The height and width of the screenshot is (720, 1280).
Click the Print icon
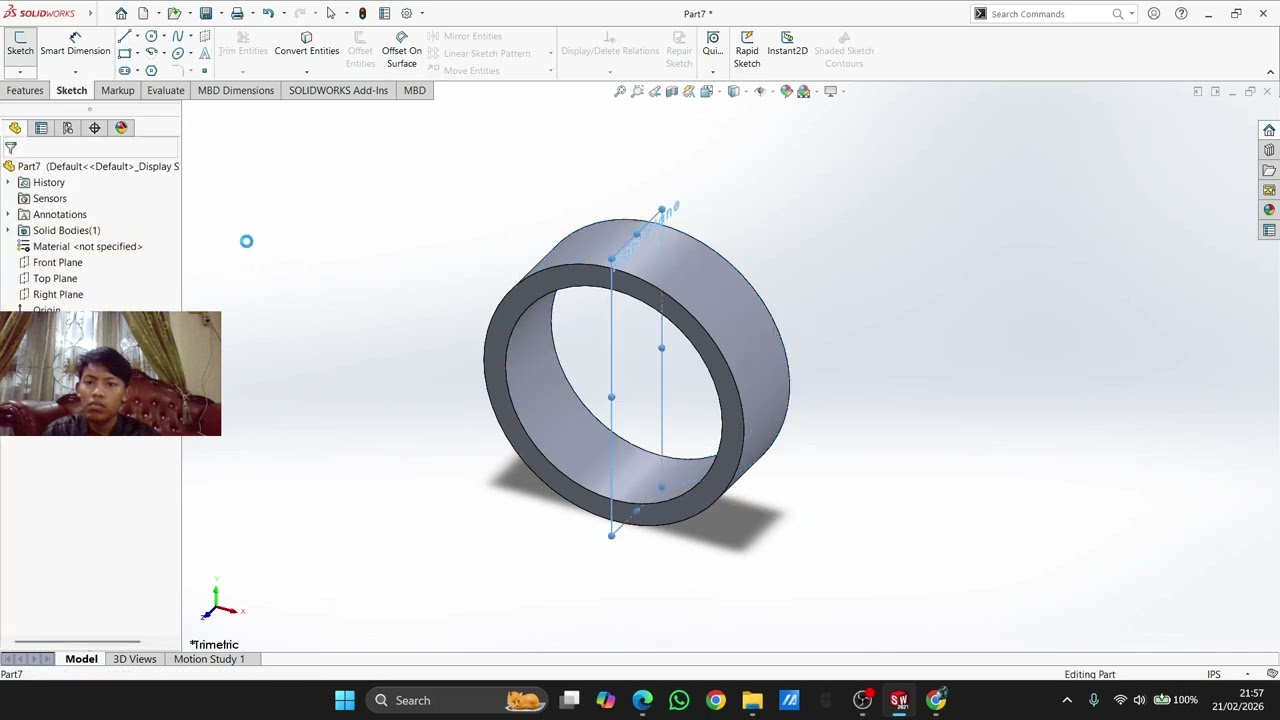pyautogui.click(x=237, y=13)
